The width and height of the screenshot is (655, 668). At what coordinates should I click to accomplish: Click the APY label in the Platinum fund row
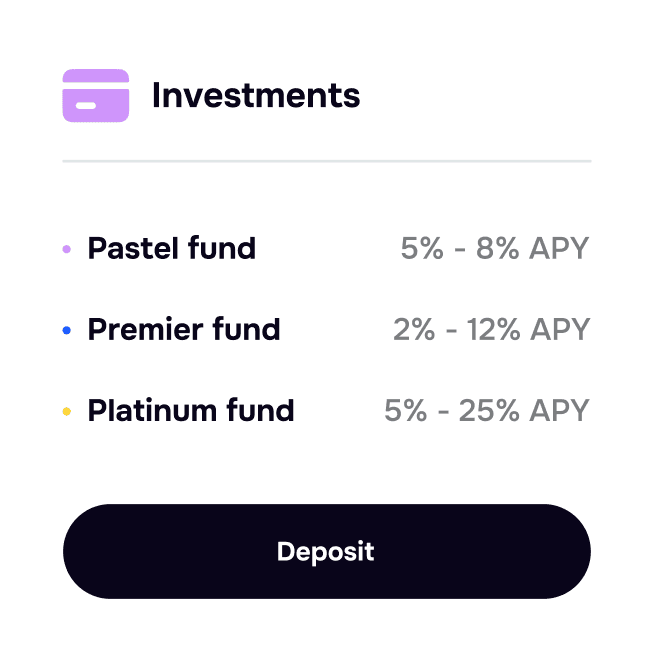[x=559, y=410]
